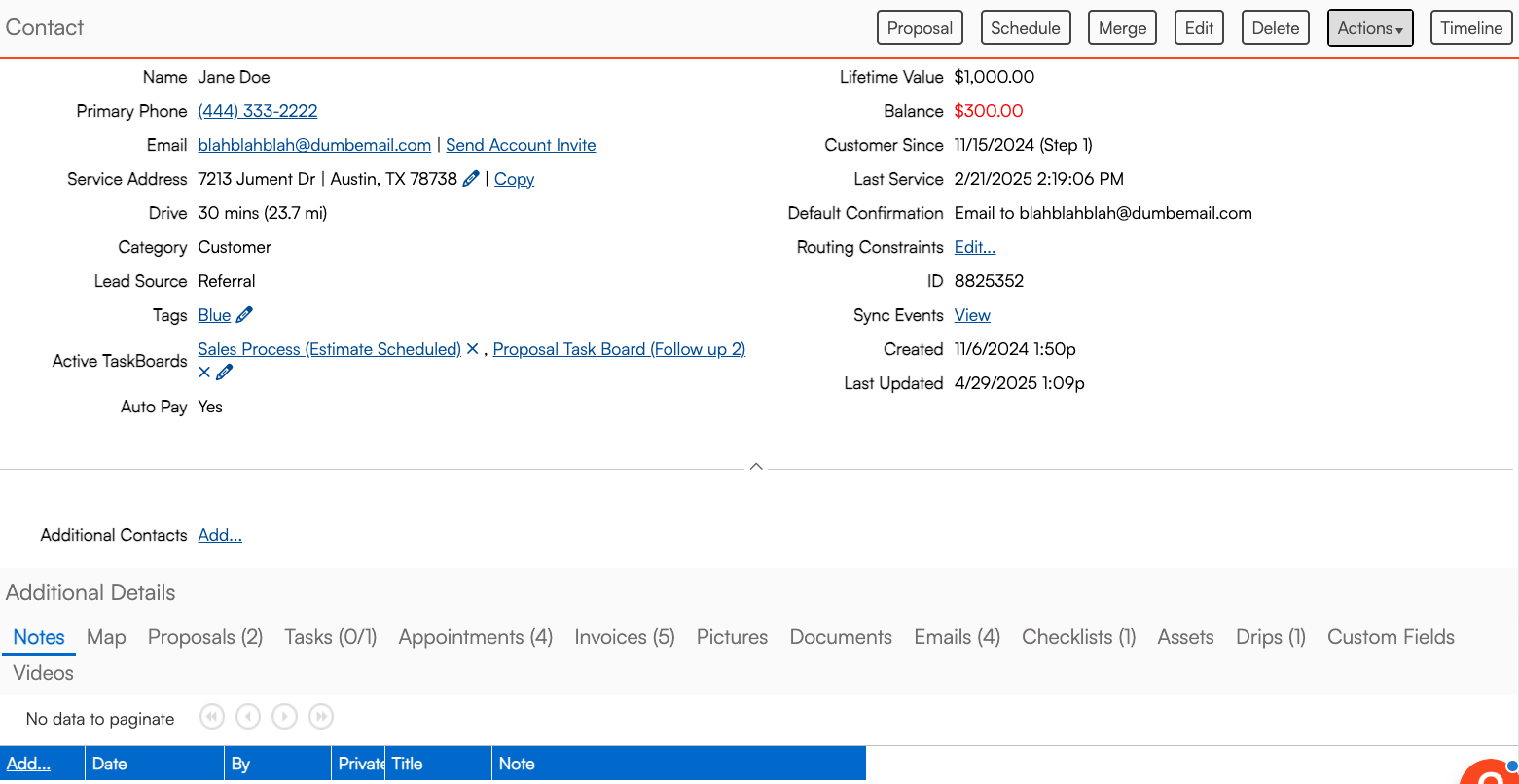Screen dimensions: 1519x784
Task: Switch to the Invoices (5) tab
Action: 625,637
